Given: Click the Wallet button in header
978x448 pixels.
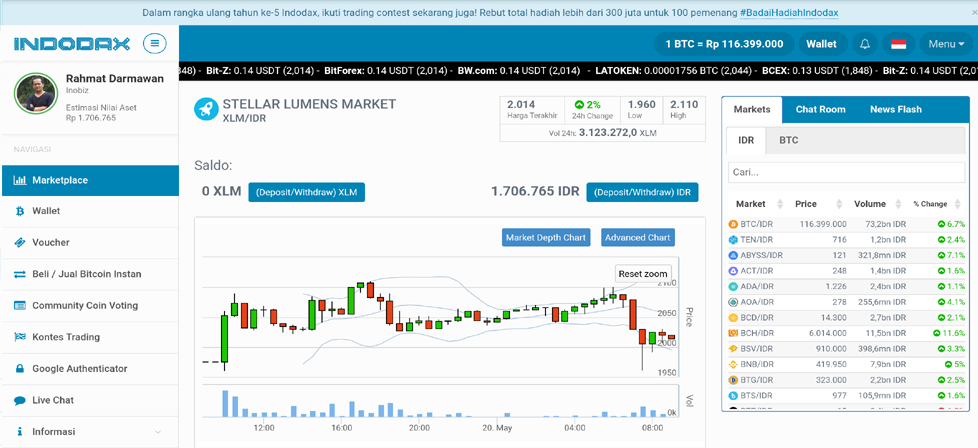Looking at the screenshot, I should click(x=821, y=44).
